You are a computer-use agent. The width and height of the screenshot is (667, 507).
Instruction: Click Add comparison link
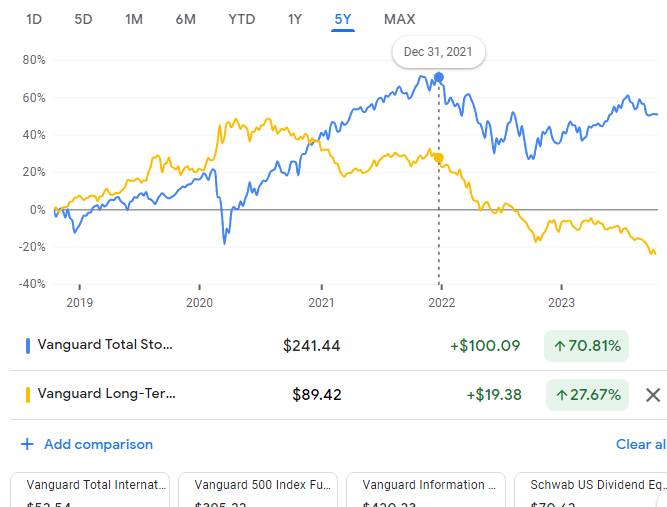pos(98,444)
